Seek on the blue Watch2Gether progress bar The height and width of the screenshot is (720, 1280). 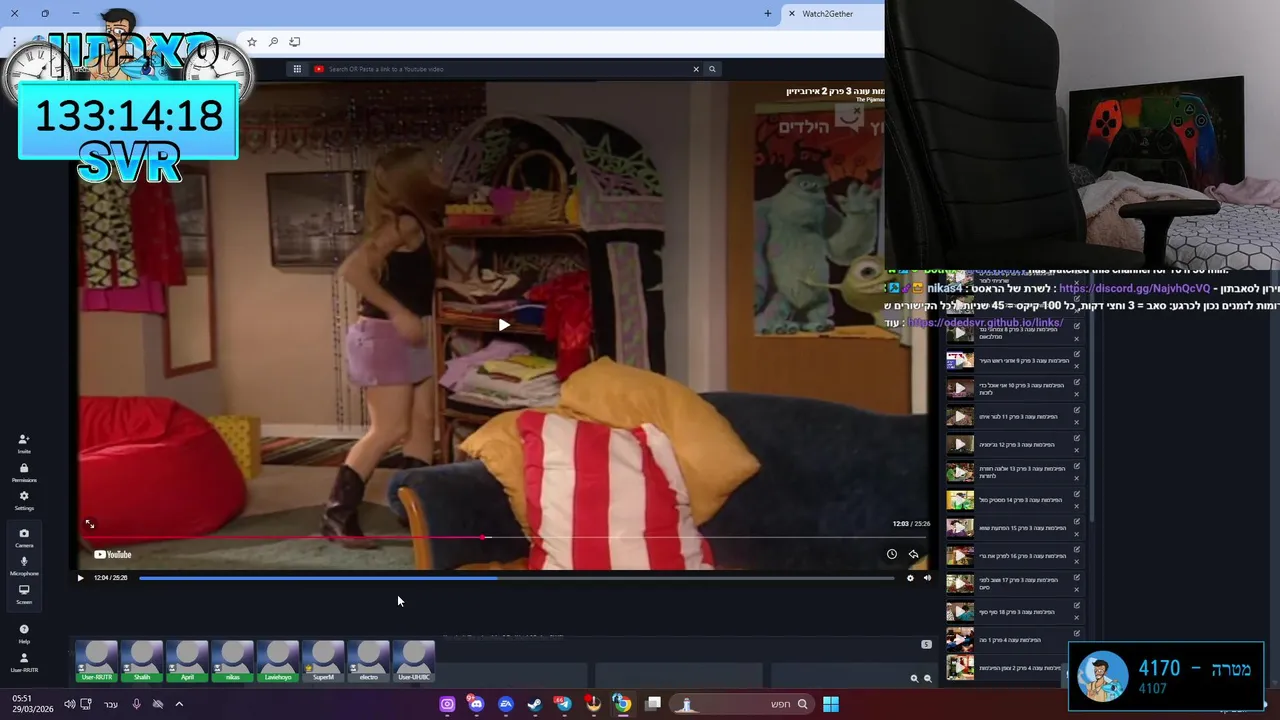click(x=516, y=578)
